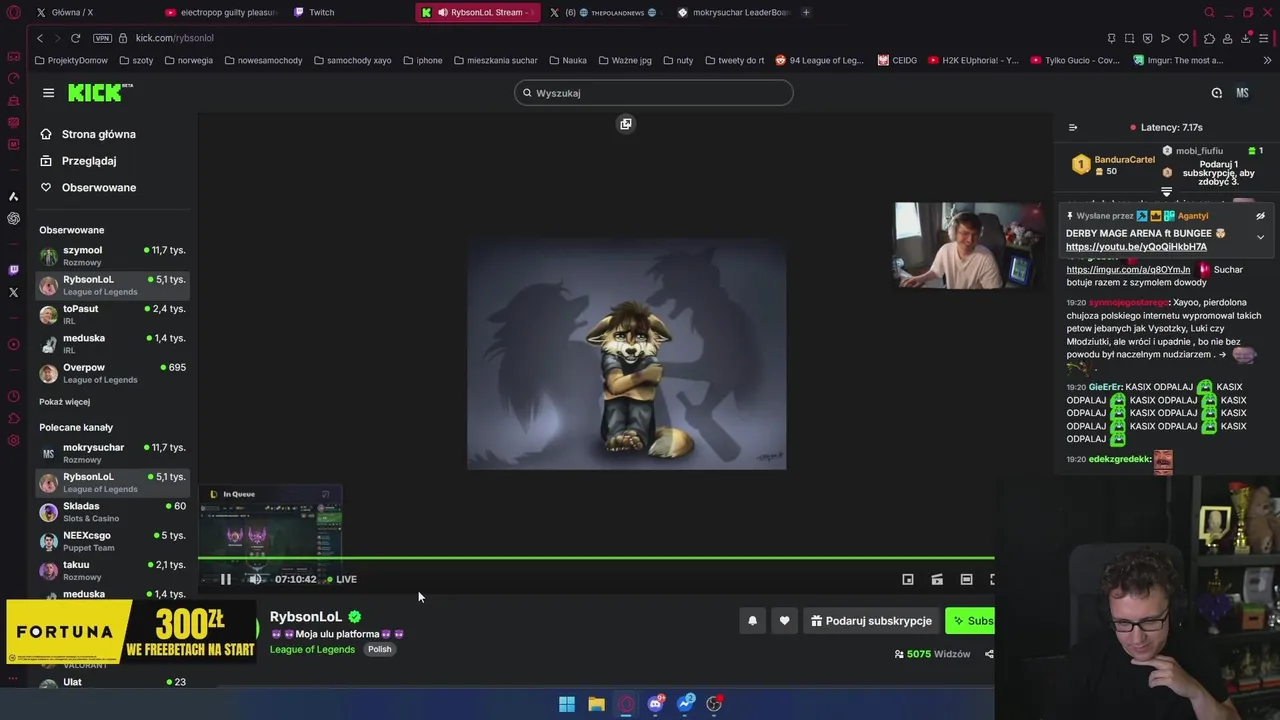Open the Kick hamburger menu
This screenshot has height=720, width=1280.
click(x=48, y=93)
